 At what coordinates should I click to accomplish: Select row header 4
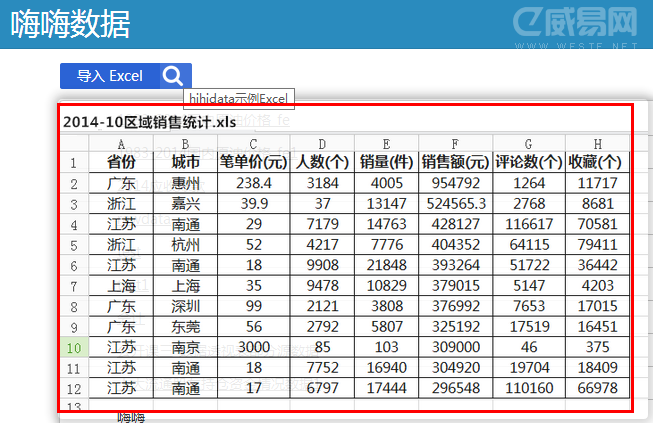(74, 224)
